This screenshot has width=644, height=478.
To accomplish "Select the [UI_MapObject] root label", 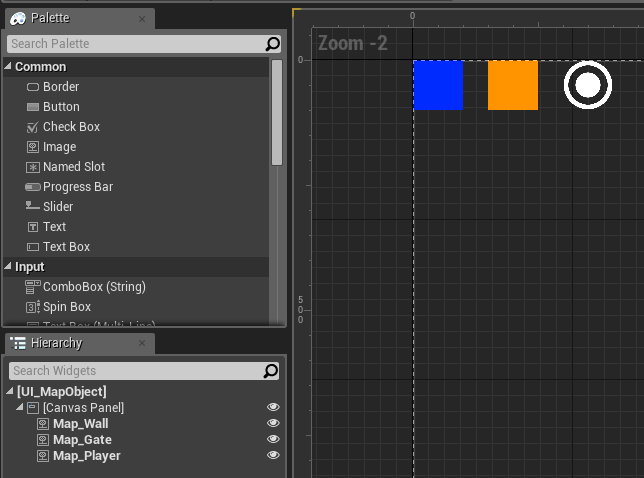I will coord(62,392).
